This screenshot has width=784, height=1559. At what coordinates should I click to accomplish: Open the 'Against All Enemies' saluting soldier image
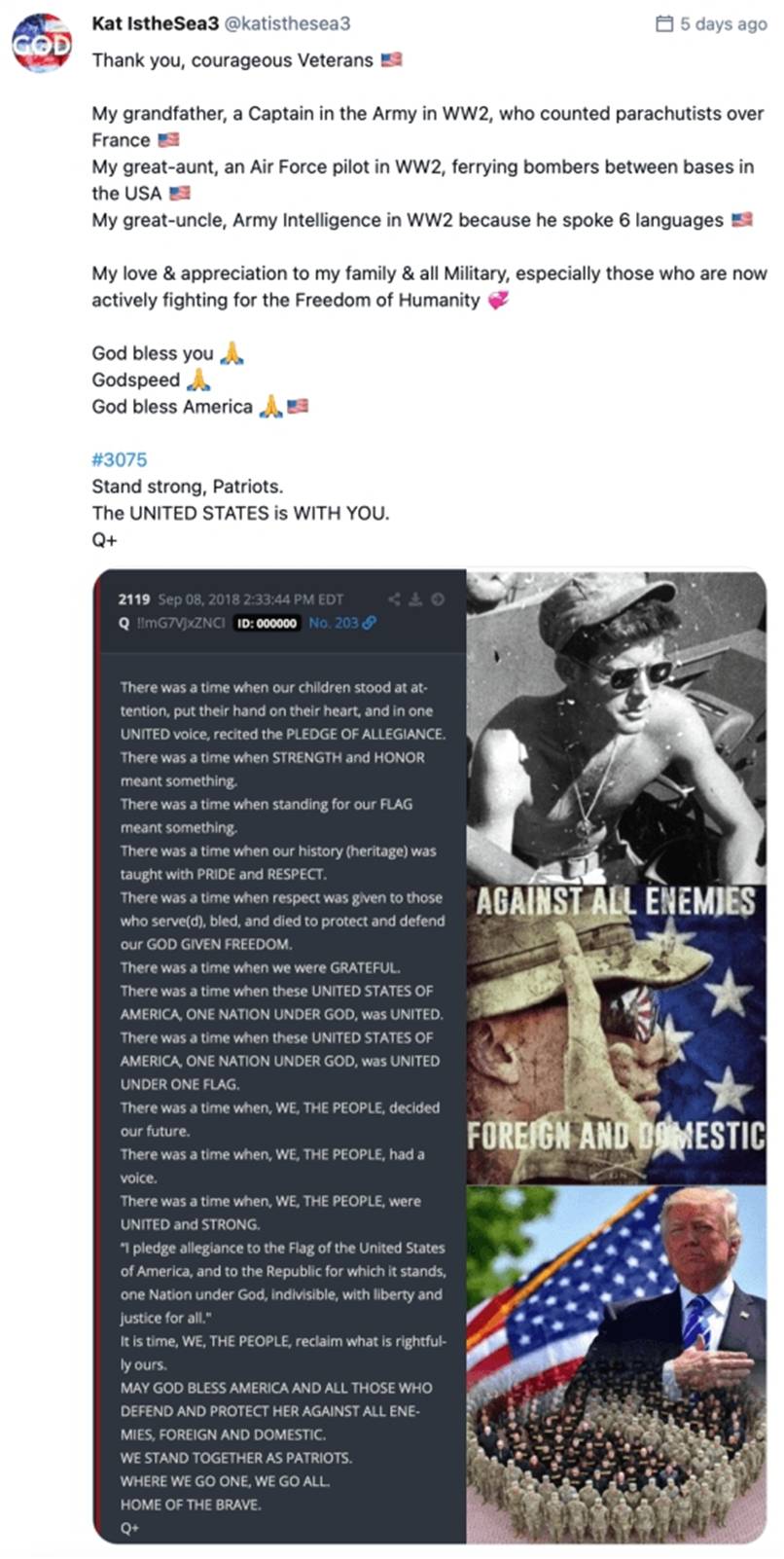click(x=616, y=1033)
